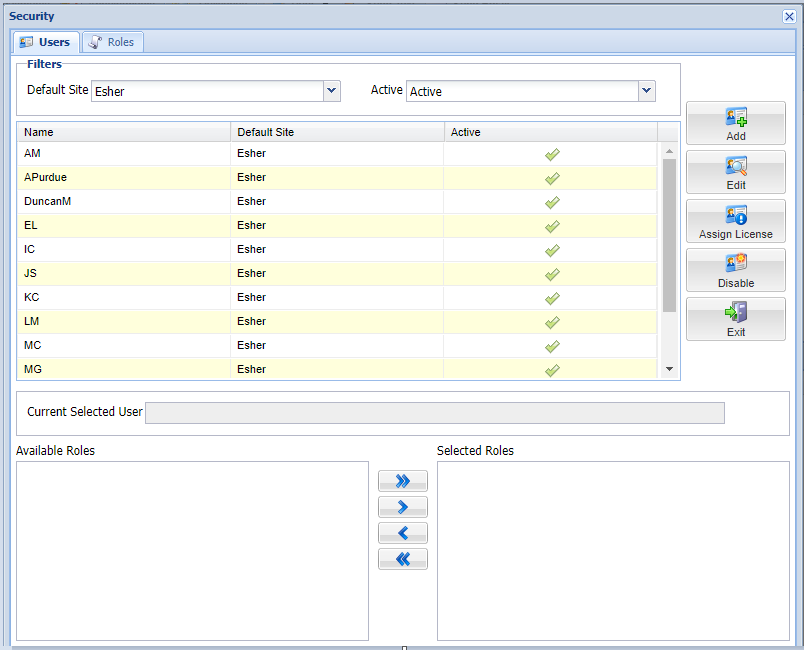Click the active checkmark for DuncanM
Screen dimensions: 804x650
pos(552,202)
